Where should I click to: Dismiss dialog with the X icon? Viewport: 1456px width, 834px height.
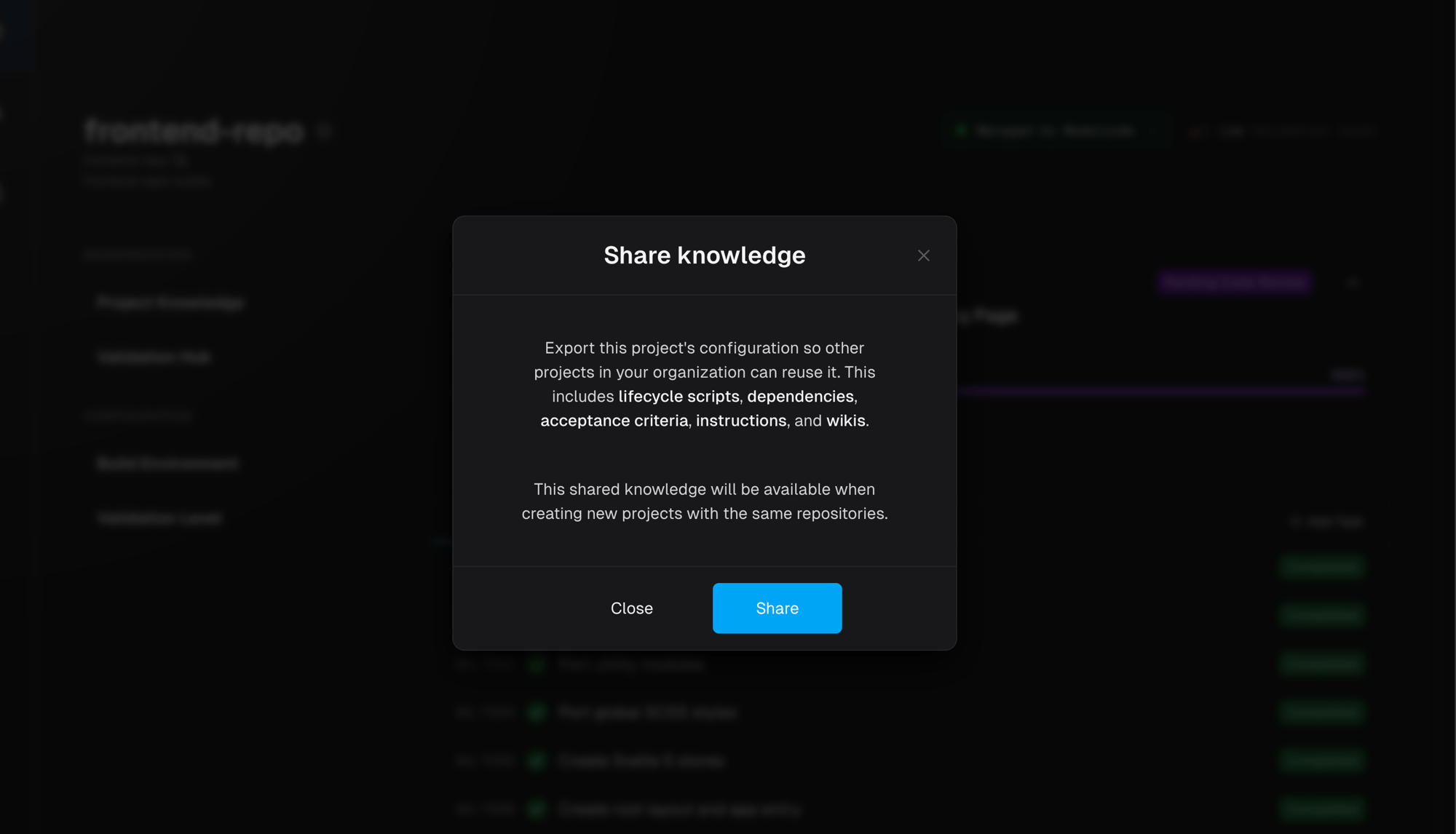923,255
